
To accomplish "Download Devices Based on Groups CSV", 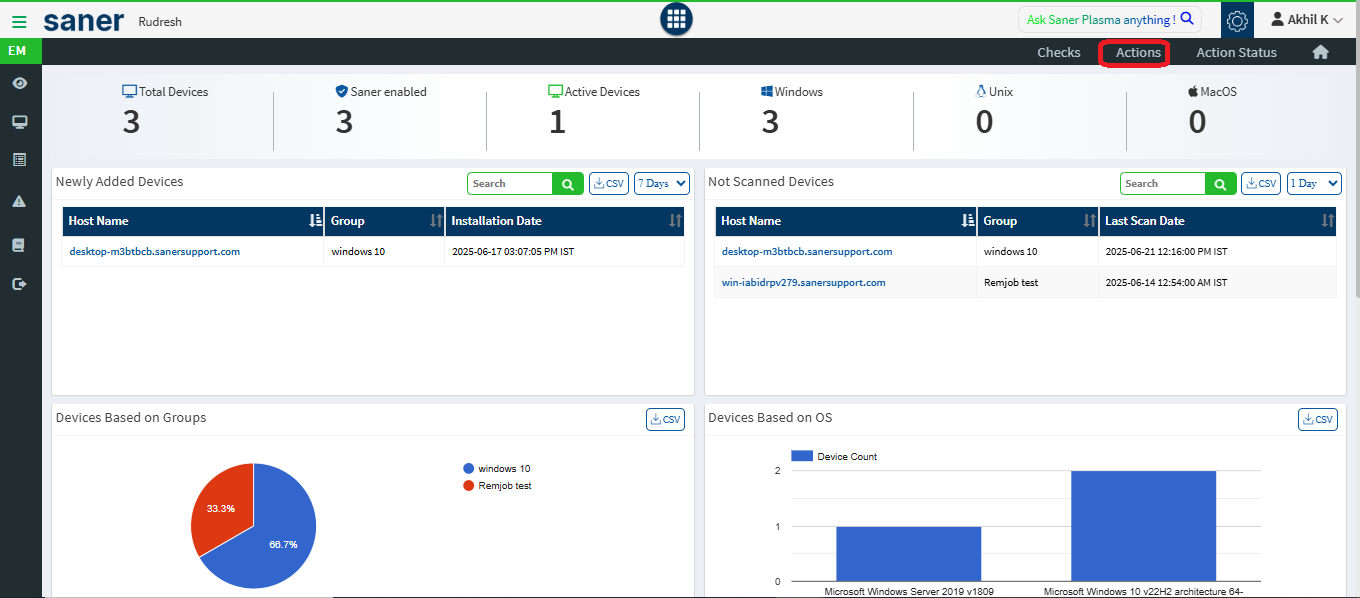I will click(x=665, y=420).
